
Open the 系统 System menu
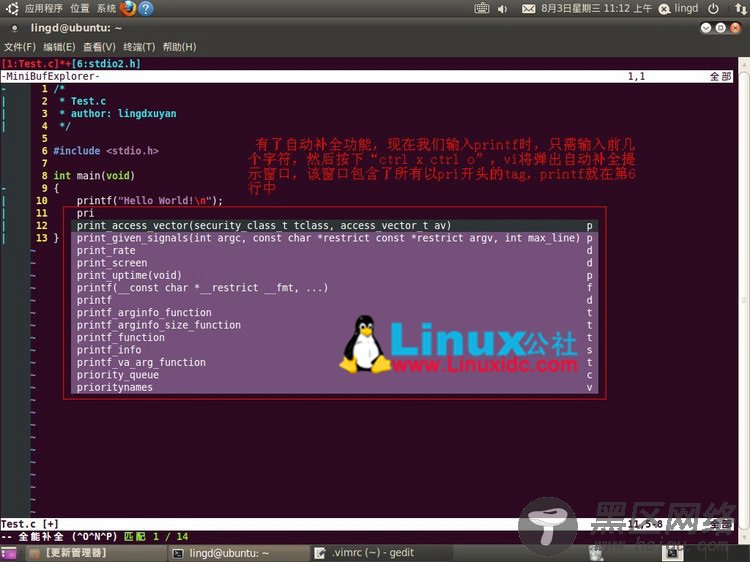106,9
